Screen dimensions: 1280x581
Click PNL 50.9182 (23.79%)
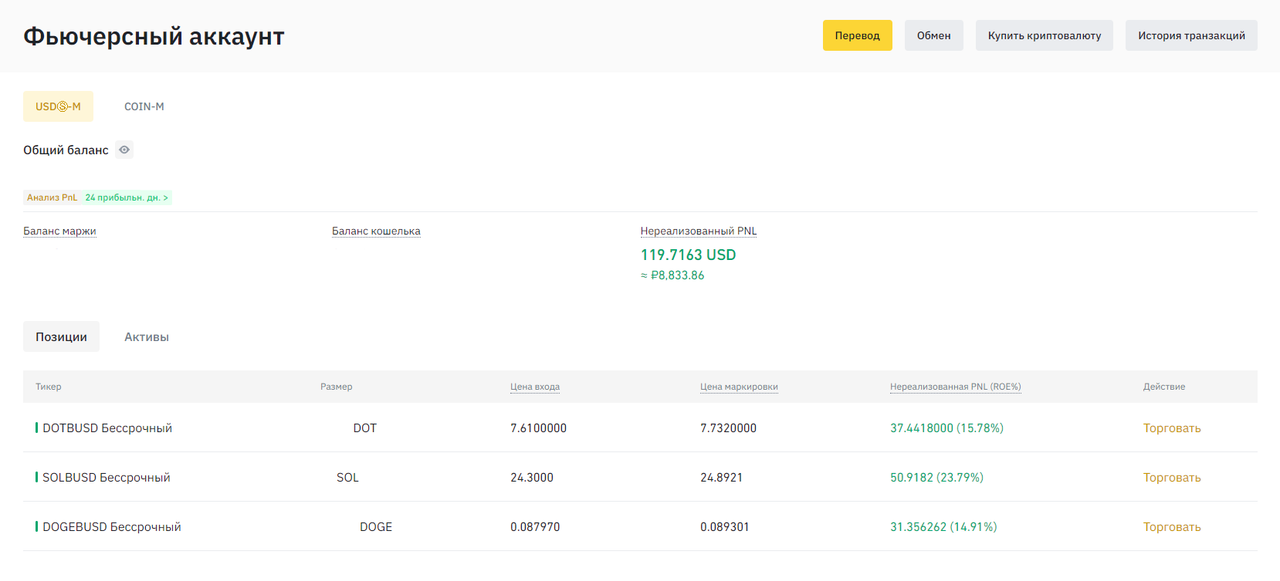click(x=937, y=478)
